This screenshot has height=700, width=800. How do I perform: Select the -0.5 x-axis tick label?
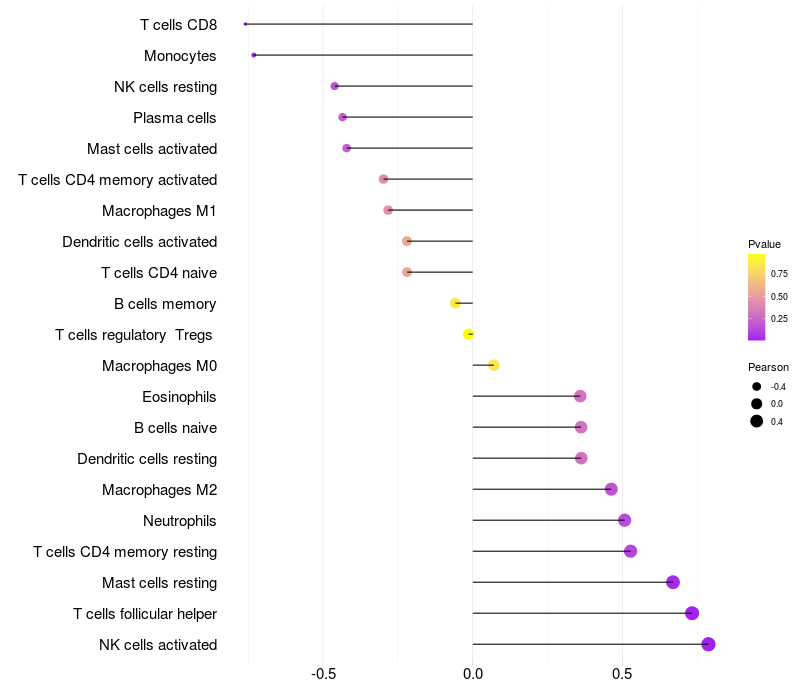tap(323, 674)
